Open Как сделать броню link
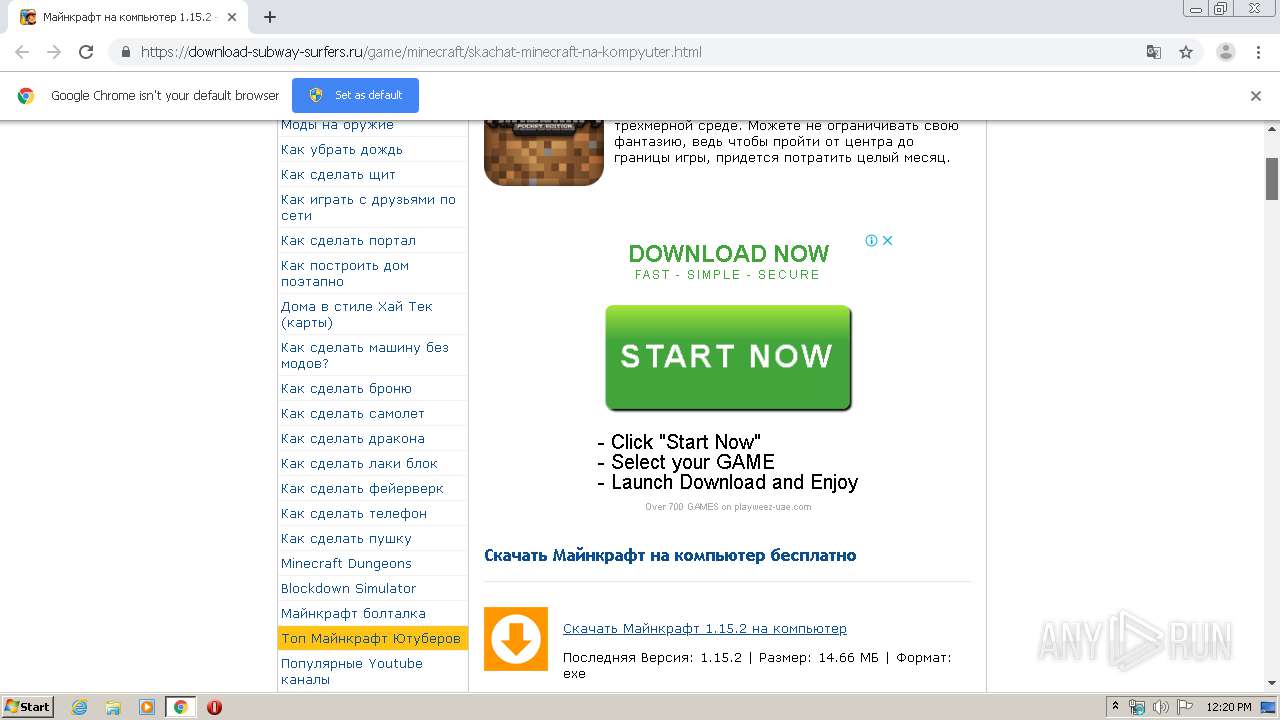Screen dimensions: 1280x720 [x=346, y=388]
